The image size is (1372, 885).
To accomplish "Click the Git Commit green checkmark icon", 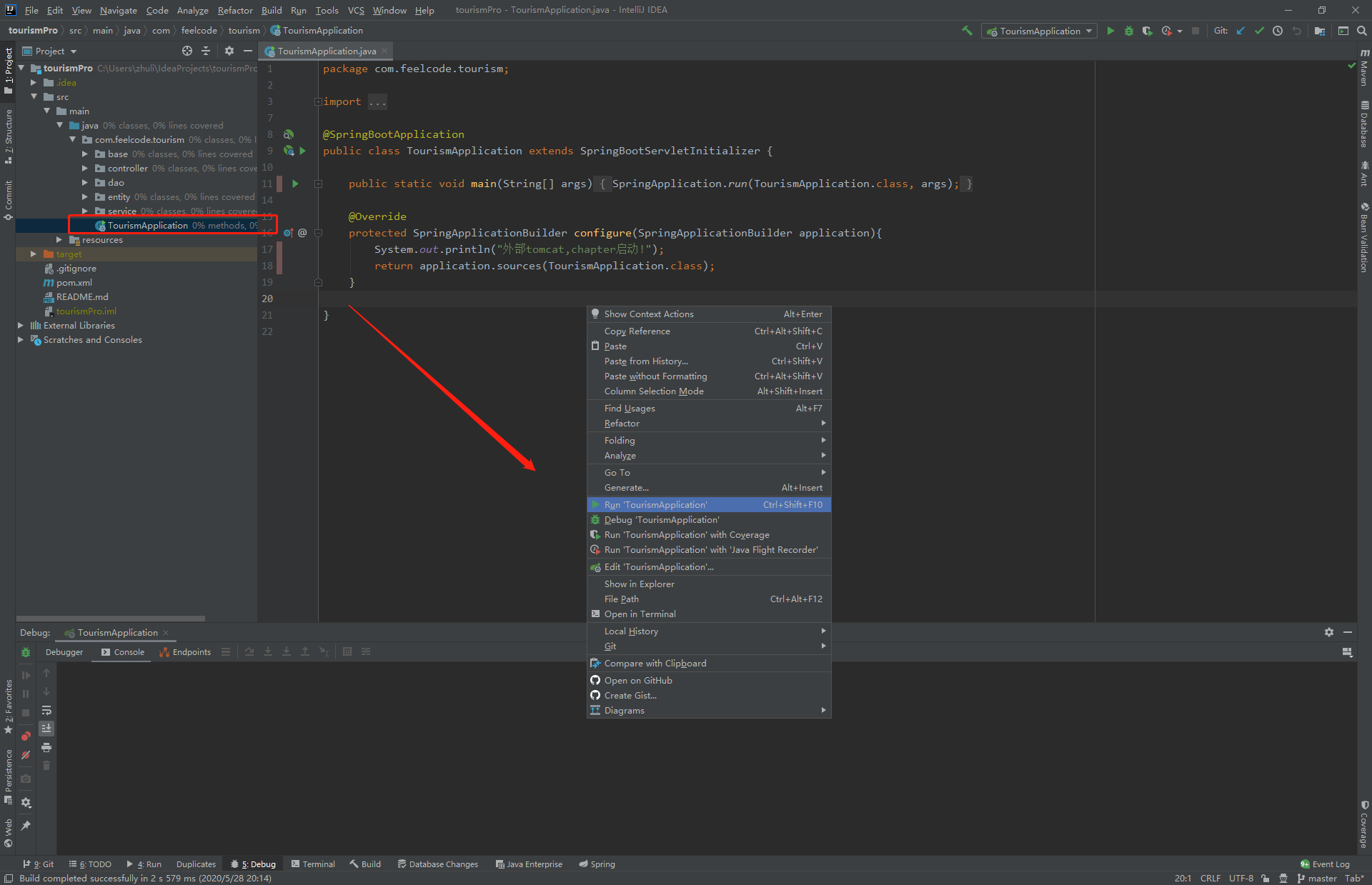I will (1259, 31).
